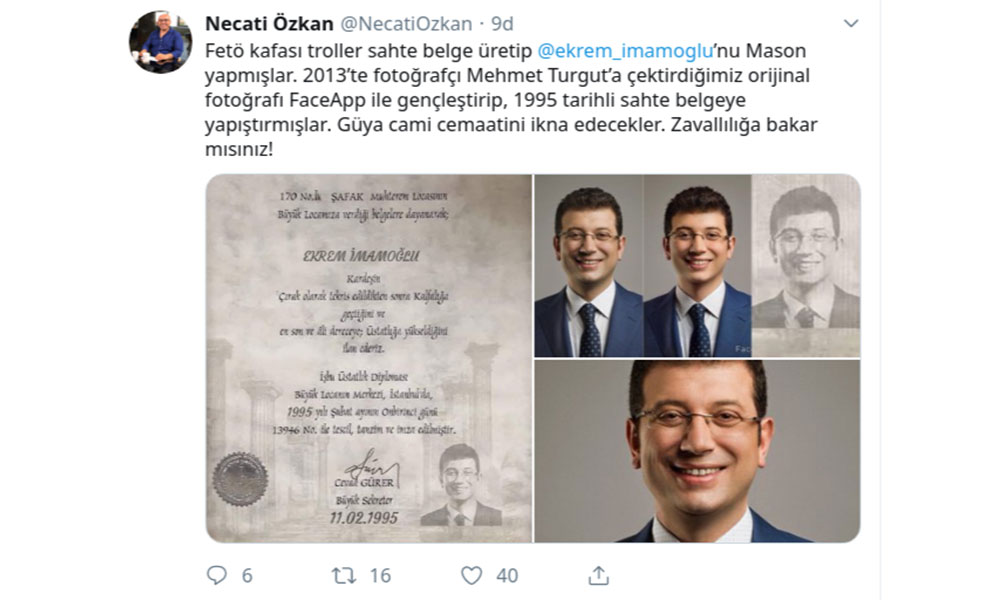Screen dimensions: 1000x600
Task: Select the round seal on the certificate
Action: [240, 479]
